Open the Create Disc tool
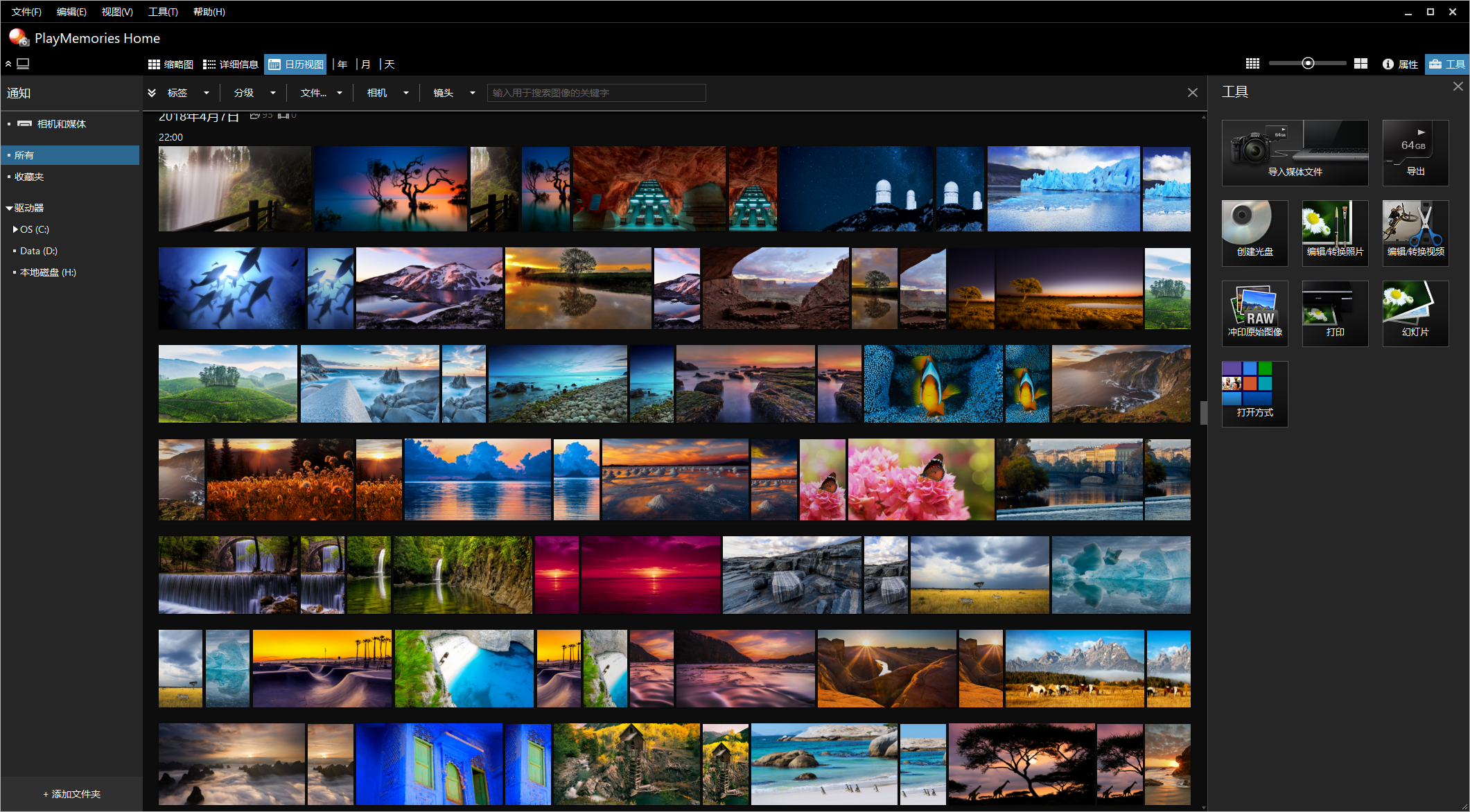The width and height of the screenshot is (1470, 812). click(1254, 233)
